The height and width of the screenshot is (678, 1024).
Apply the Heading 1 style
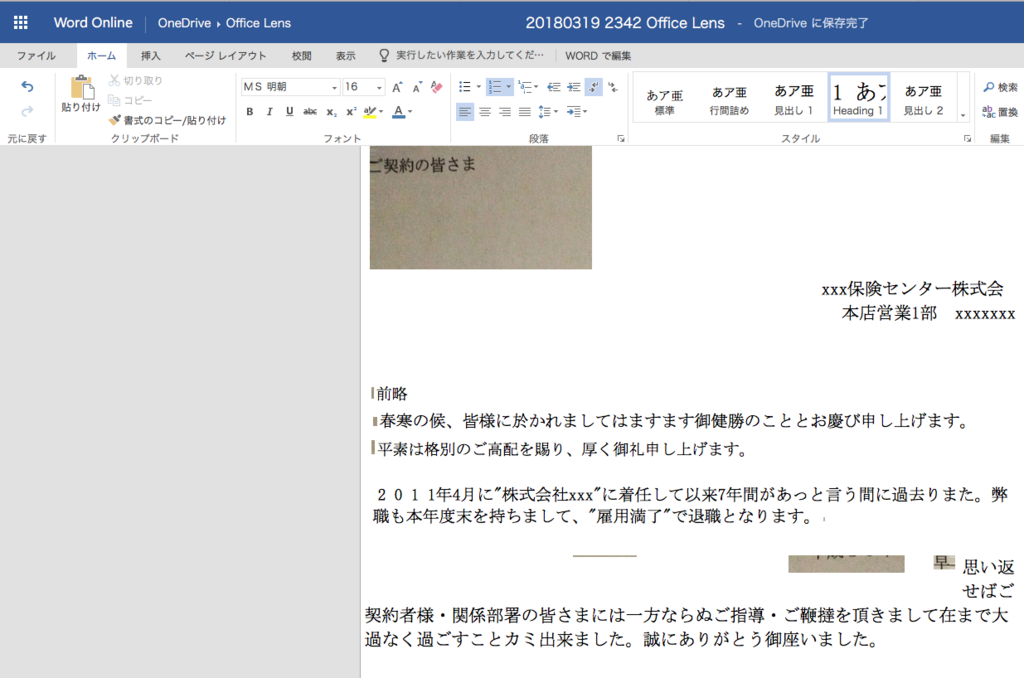pyautogui.click(x=859, y=98)
